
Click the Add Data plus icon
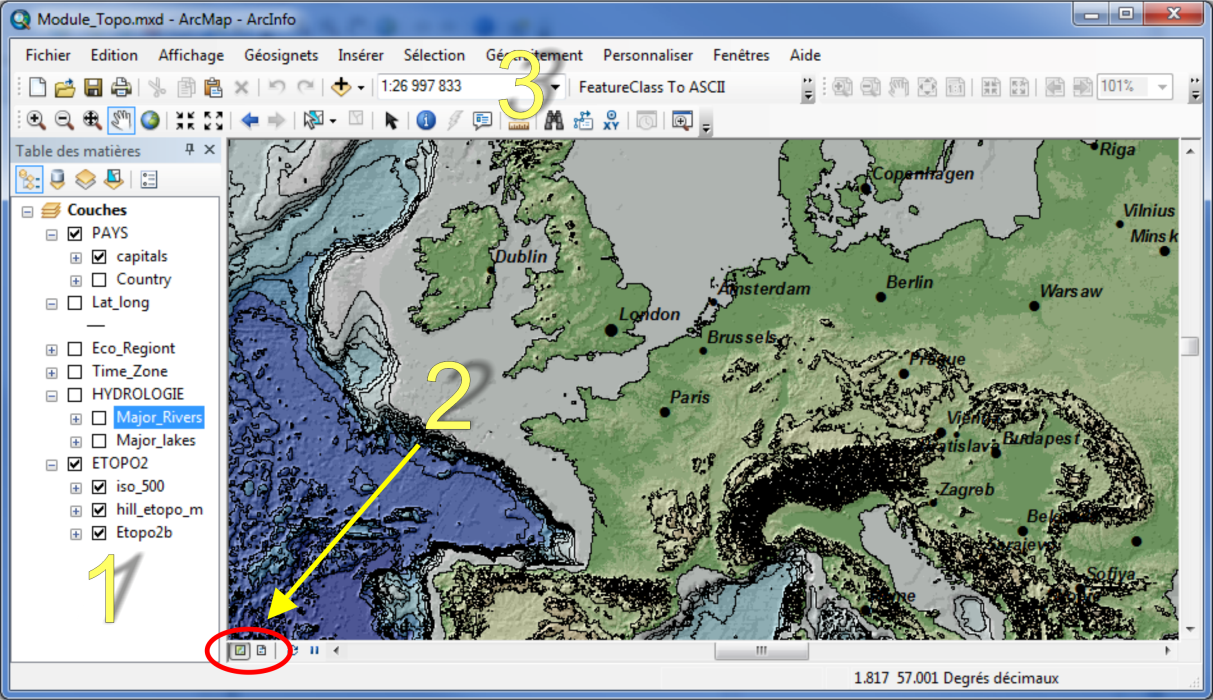pos(341,87)
